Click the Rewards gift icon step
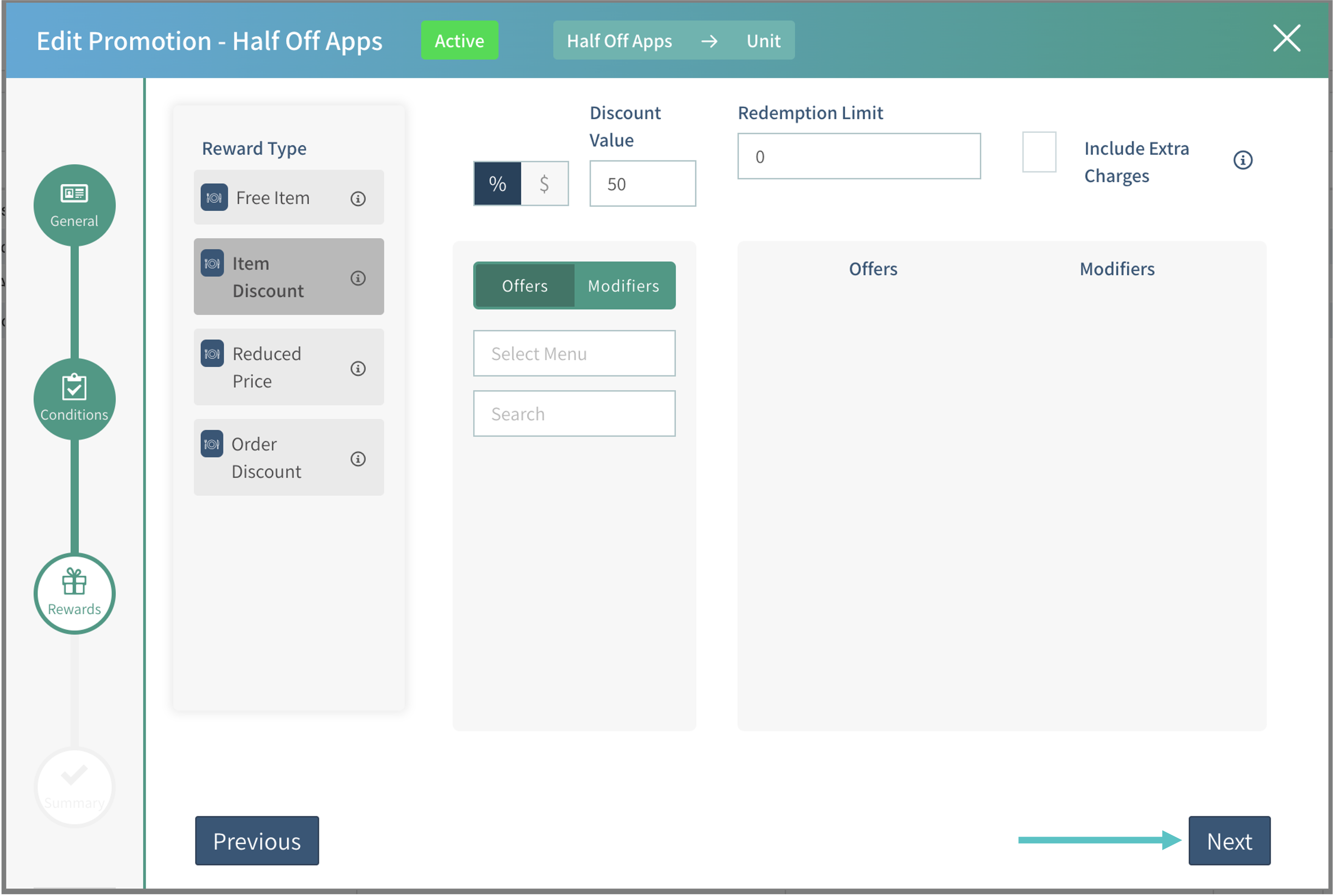Image resolution: width=1333 pixels, height=896 pixels. tap(75, 593)
